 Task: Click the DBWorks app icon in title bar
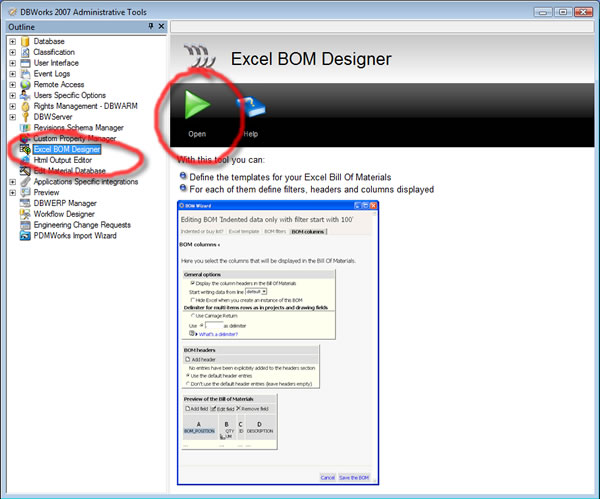[x=13, y=12]
